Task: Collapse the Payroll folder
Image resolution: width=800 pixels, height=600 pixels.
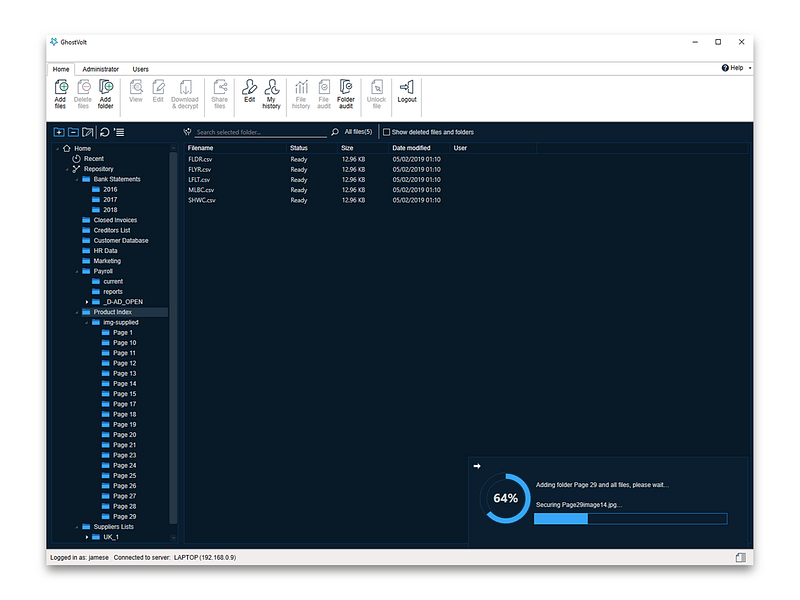Action: (x=77, y=271)
